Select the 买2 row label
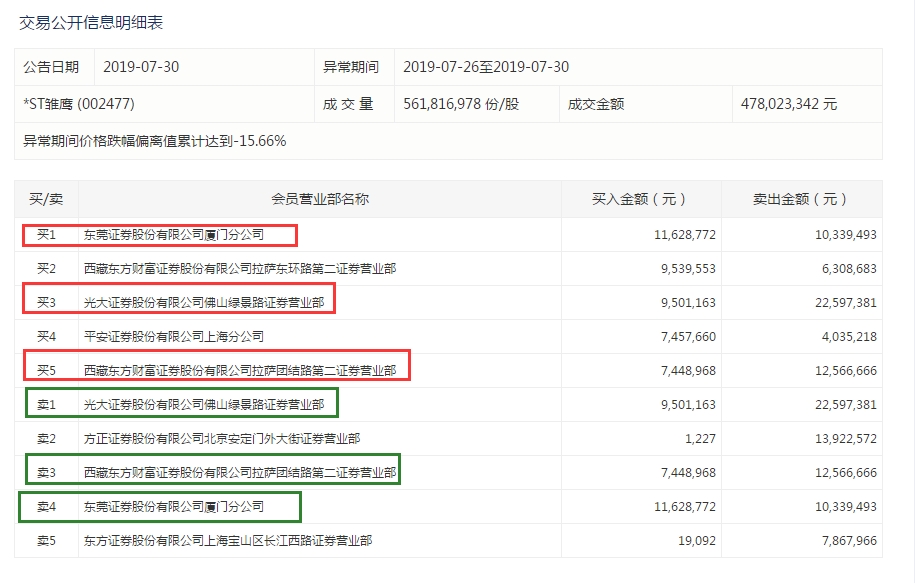The width and height of the screenshot is (915, 583). (x=46, y=268)
